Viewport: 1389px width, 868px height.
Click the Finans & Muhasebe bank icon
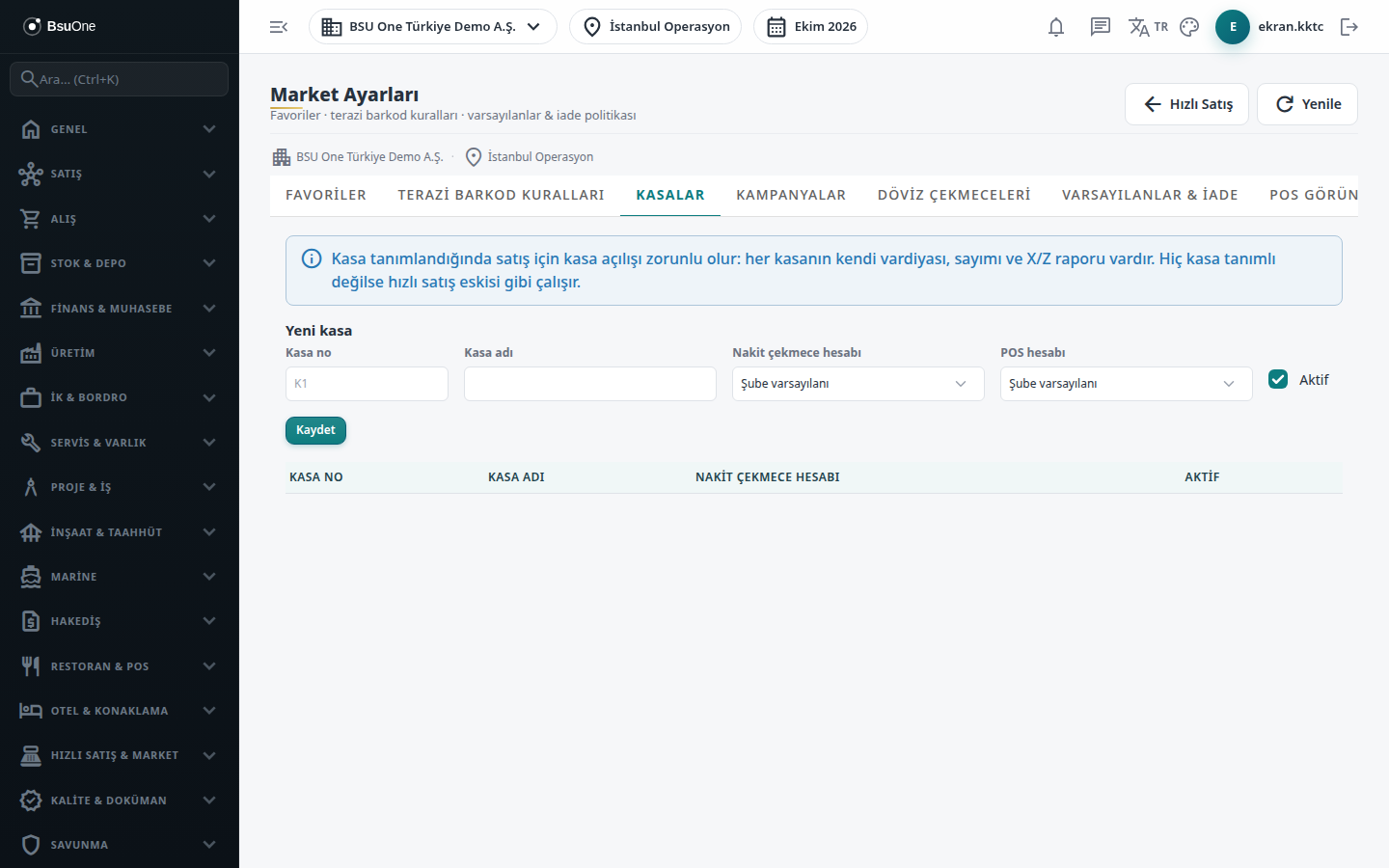pos(31,309)
